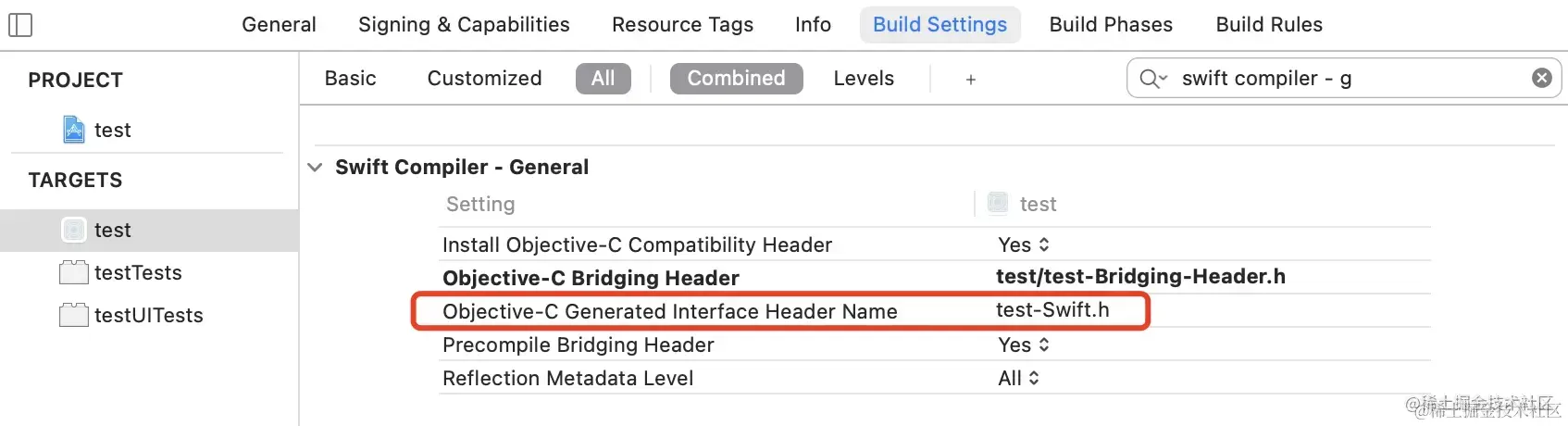Viewport: 1568px width, 426px height.
Task: Add a build setting with plus icon
Action: (x=971, y=80)
